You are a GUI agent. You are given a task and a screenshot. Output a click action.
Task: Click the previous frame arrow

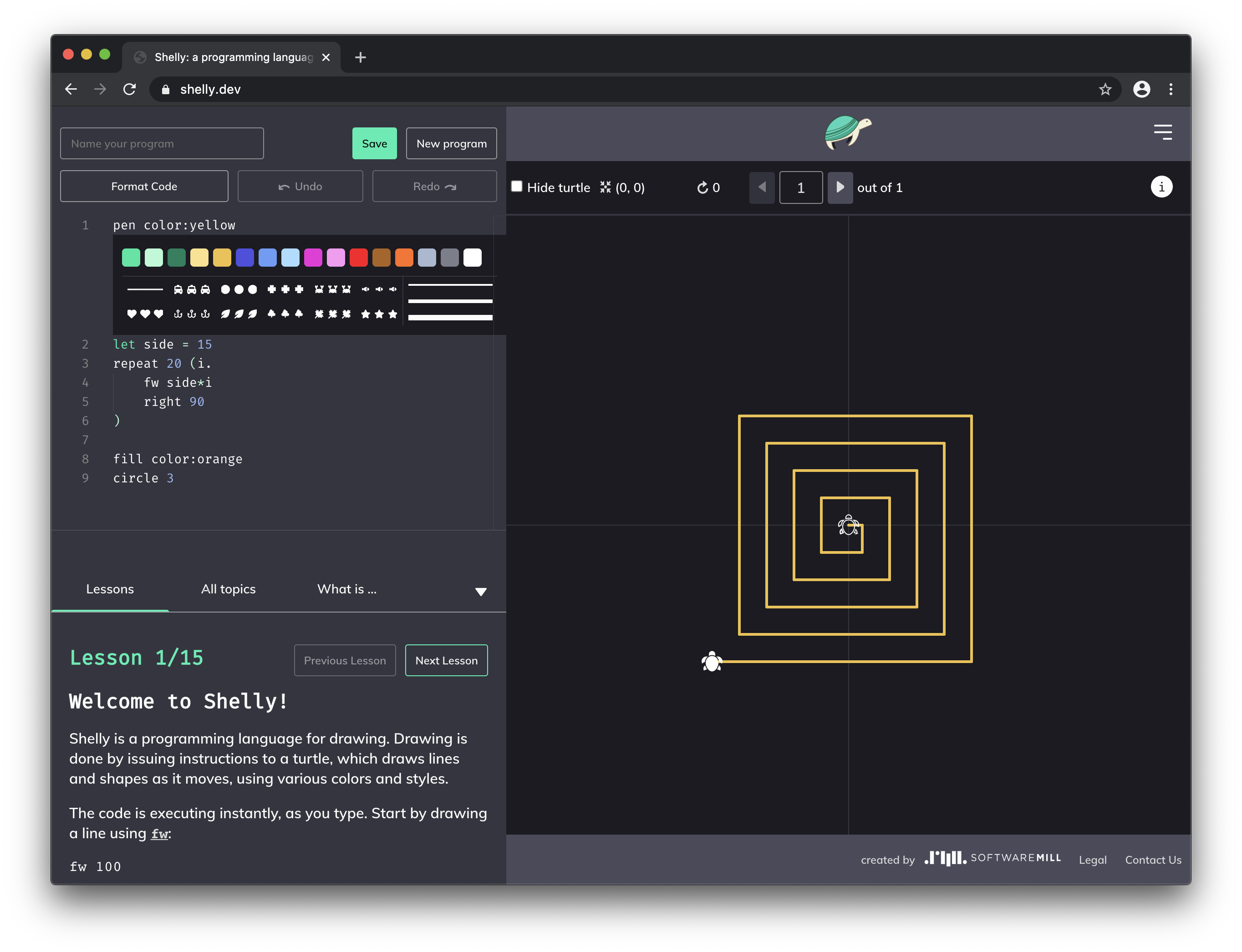point(762,187)
